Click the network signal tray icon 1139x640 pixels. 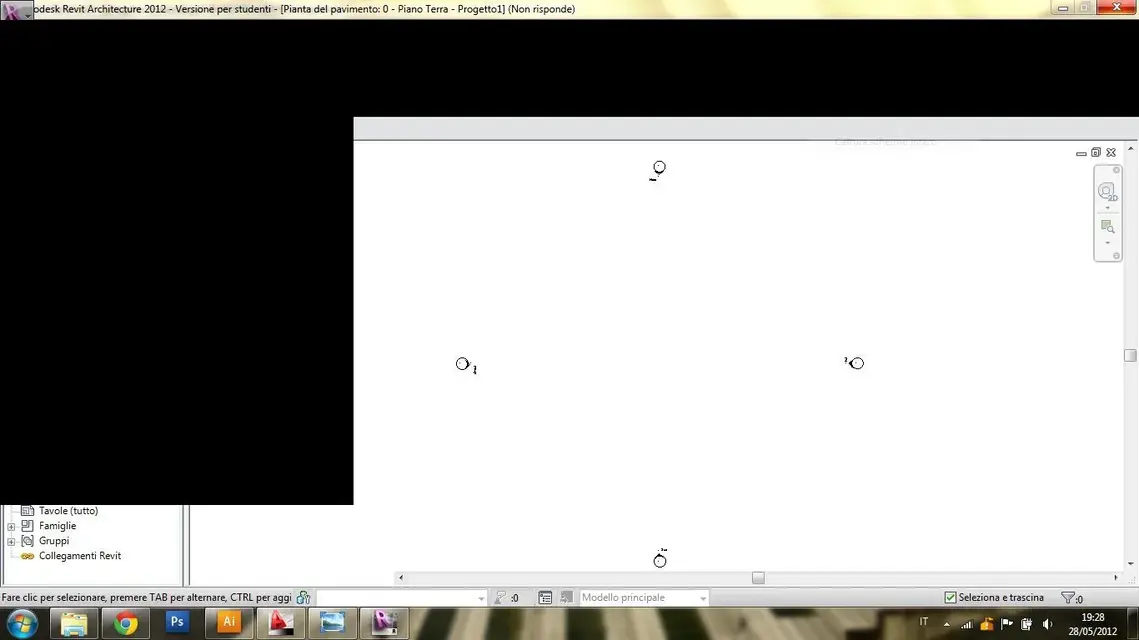(967, 624)
